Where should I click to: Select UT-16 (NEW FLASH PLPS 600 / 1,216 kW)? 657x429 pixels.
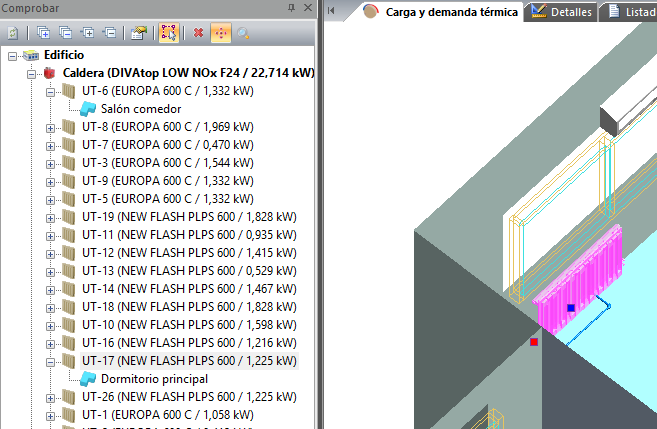189,343
